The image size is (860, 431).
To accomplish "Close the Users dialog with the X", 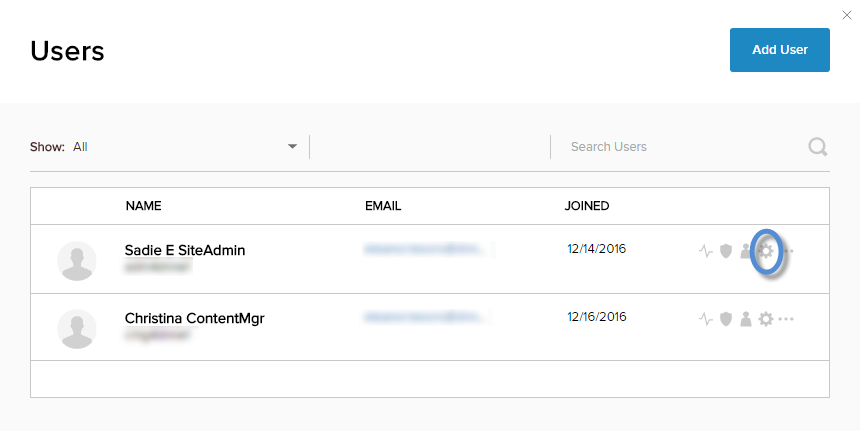I will 849,14.
